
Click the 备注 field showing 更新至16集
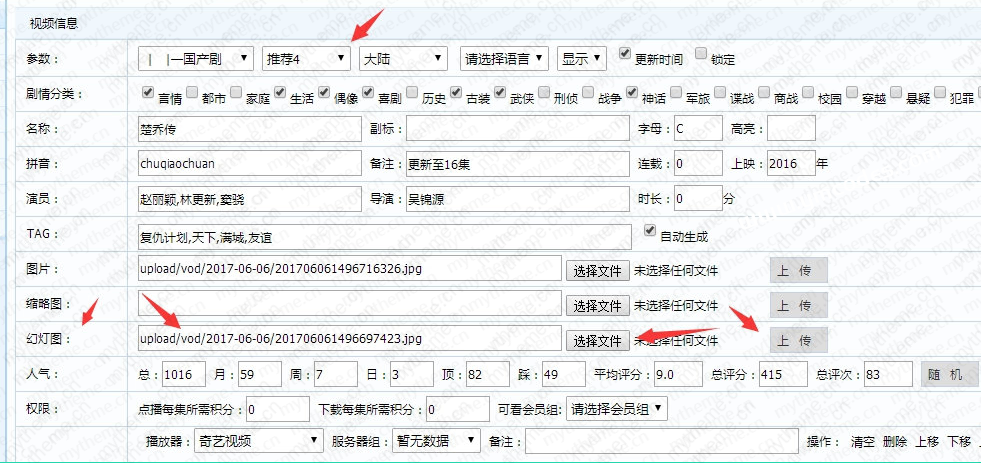pos(517,164)
